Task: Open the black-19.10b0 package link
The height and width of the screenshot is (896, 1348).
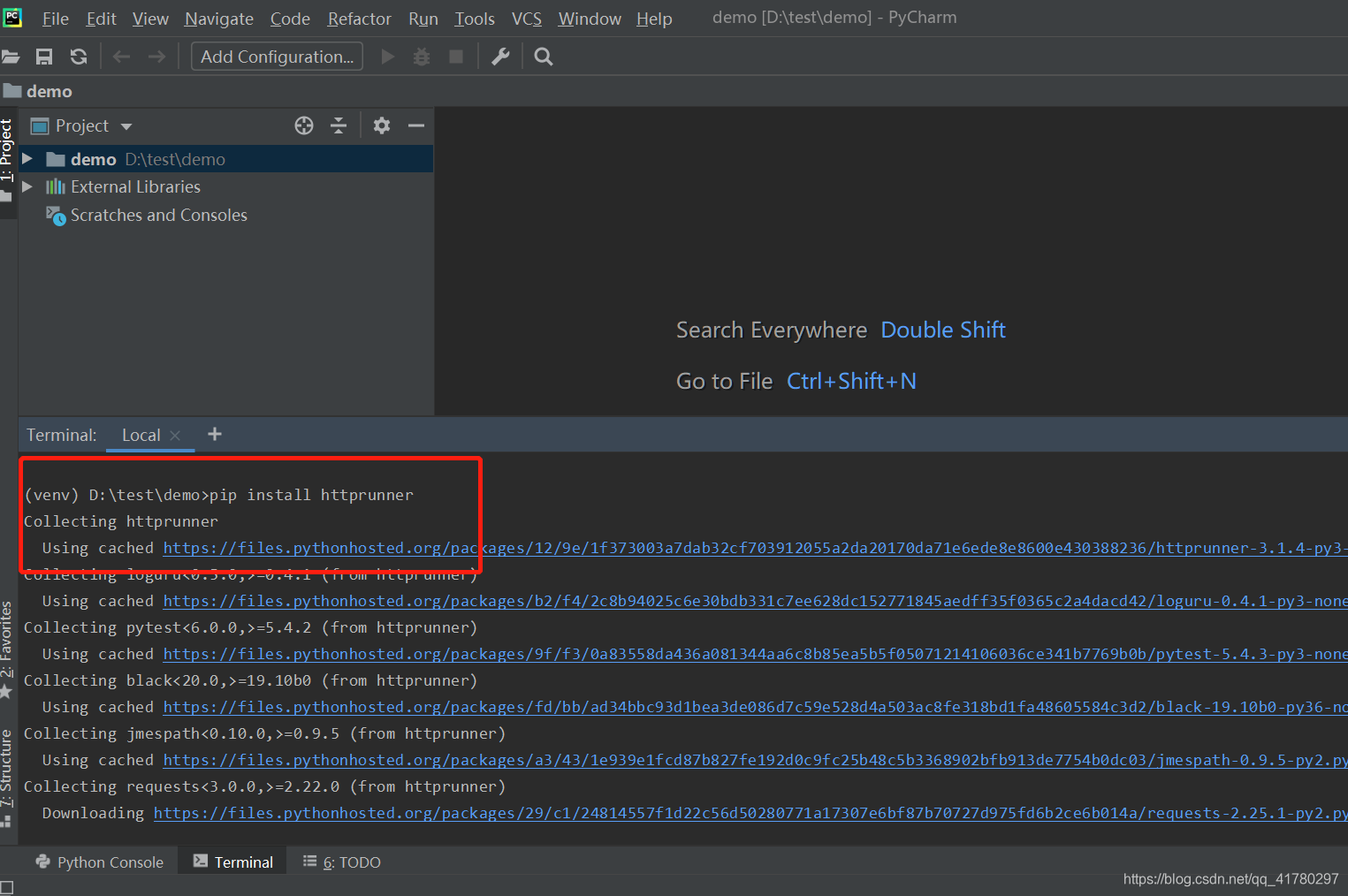Action: [755, 707]
